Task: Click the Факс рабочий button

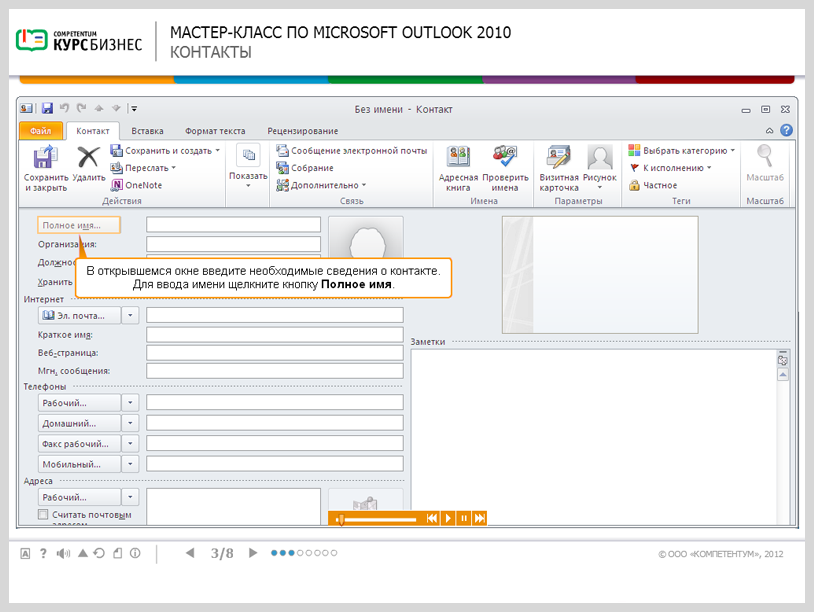Action: [79, 443]
